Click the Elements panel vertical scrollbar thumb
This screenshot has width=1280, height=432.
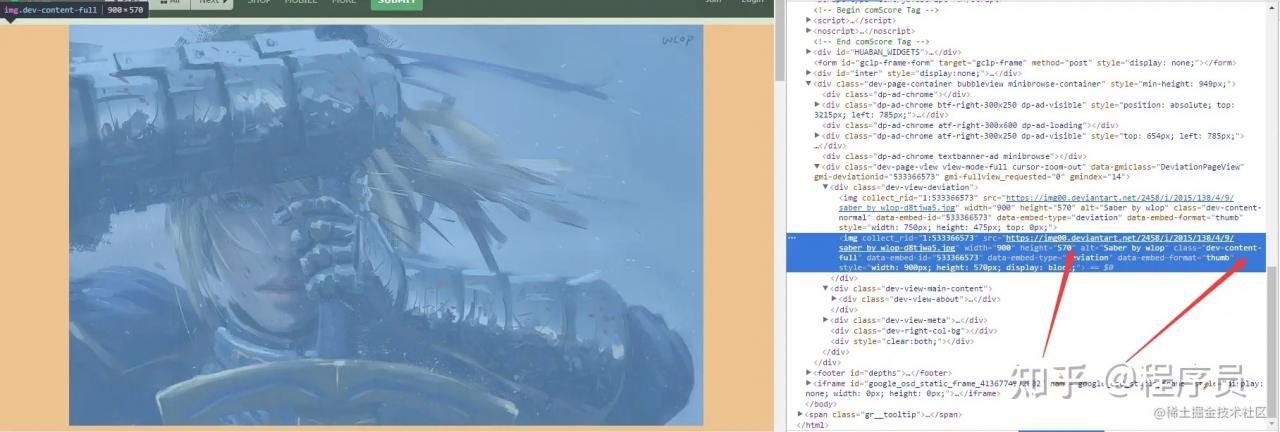(1273, 343)
